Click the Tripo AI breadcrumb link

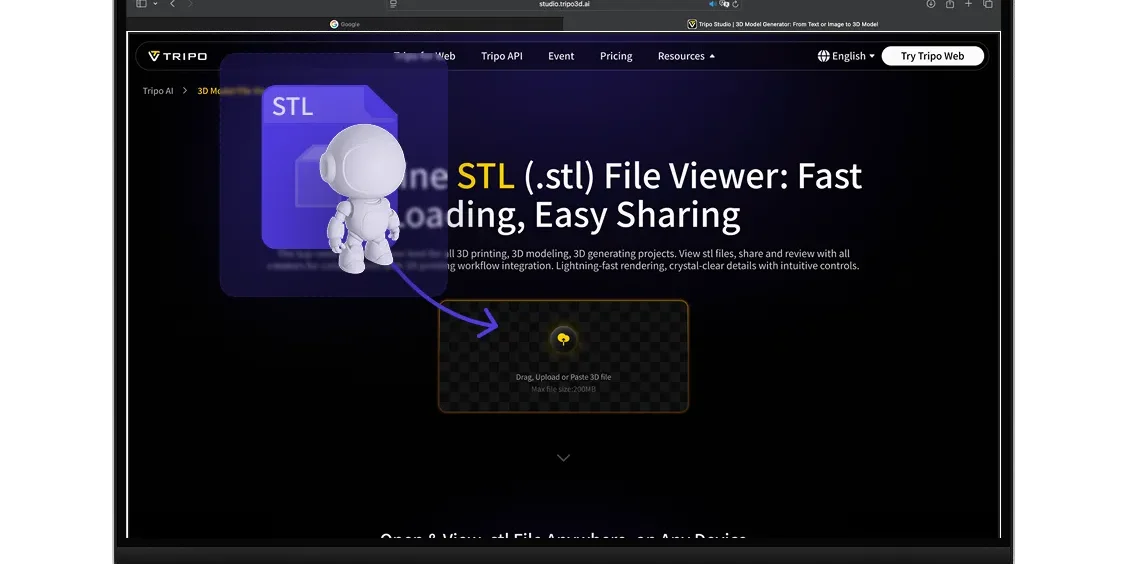158,91
